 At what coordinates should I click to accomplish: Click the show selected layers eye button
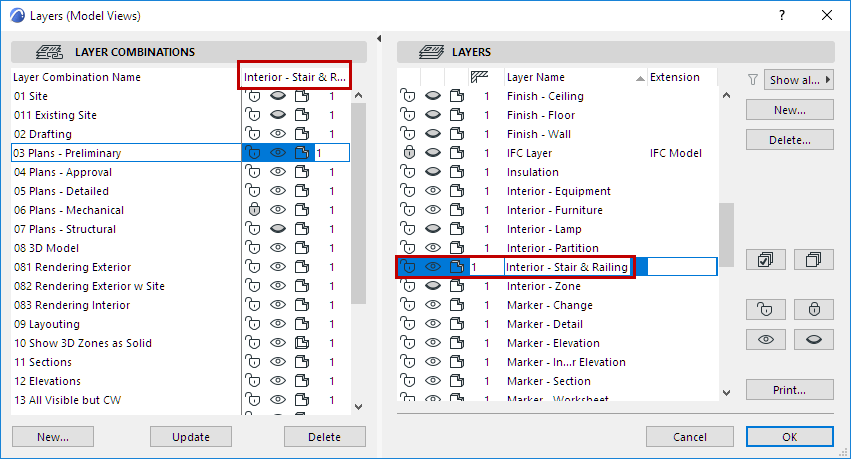pos(766,340)
